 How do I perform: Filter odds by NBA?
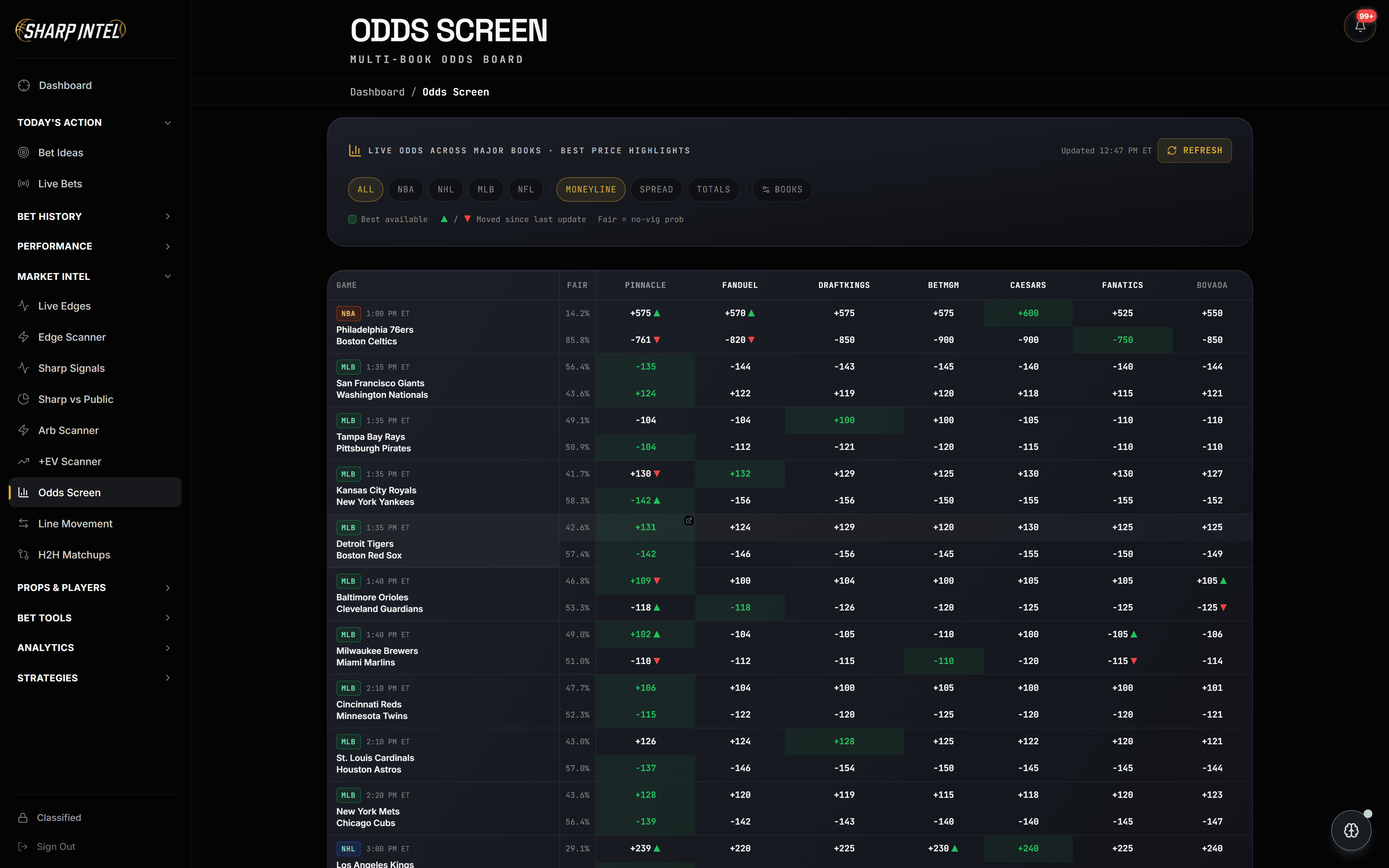[x=405, y=190]
